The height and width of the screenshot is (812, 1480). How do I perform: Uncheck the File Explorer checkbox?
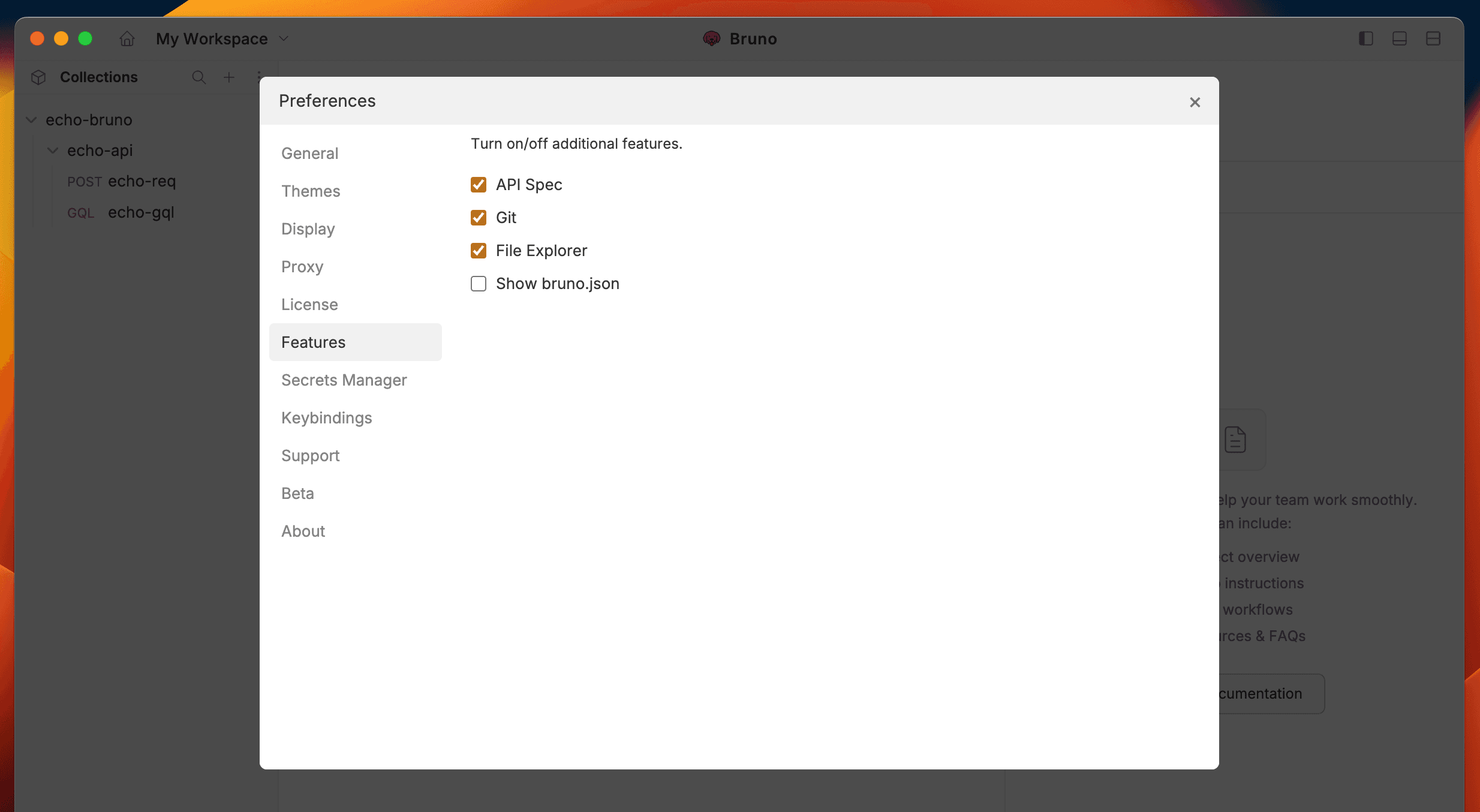pos(479,251)
